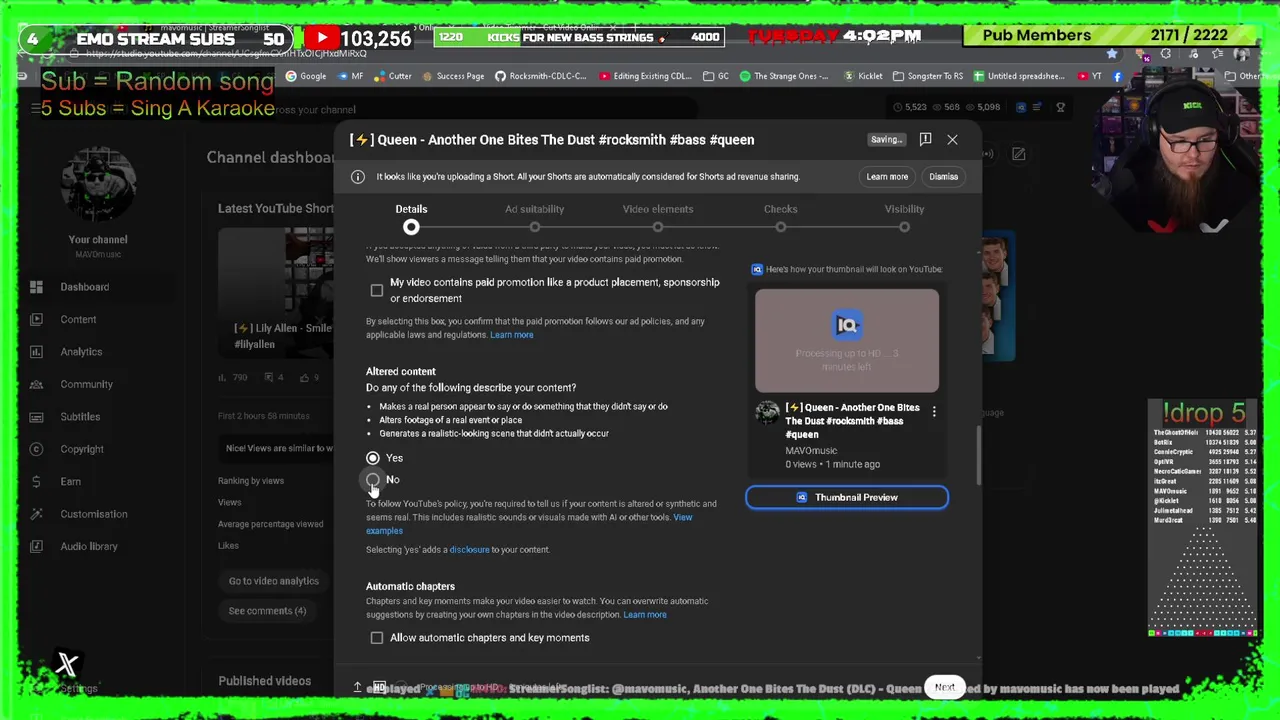
Task: Click the Saving status label
Action: [886, 140]
